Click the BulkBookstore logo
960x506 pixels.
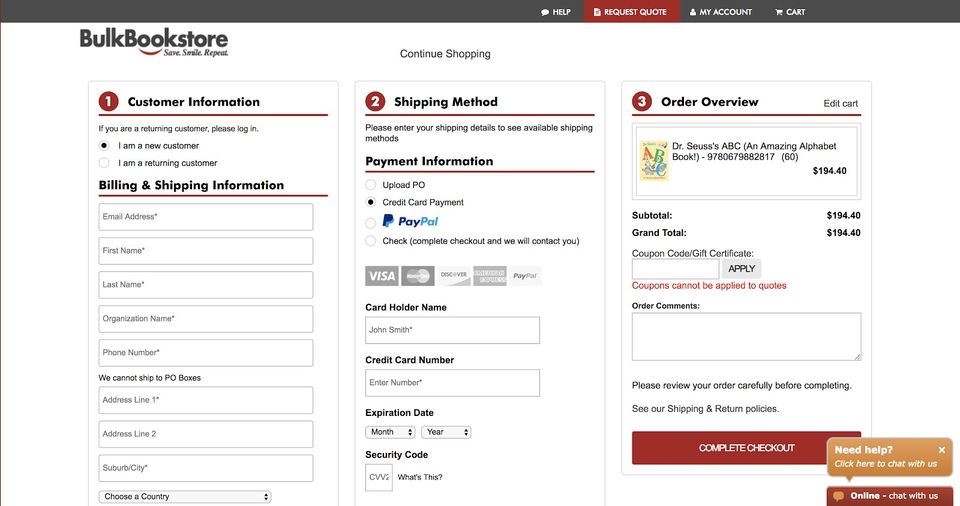(154, 42)
